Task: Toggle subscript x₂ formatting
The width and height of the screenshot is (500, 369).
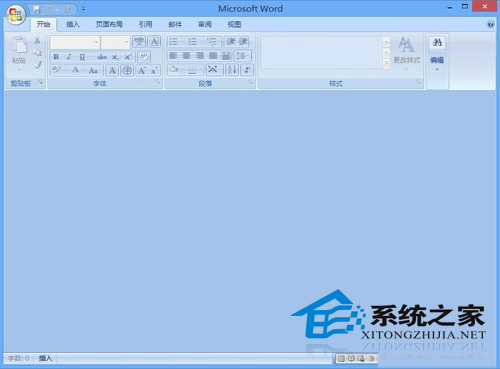Action: (115, 57)
